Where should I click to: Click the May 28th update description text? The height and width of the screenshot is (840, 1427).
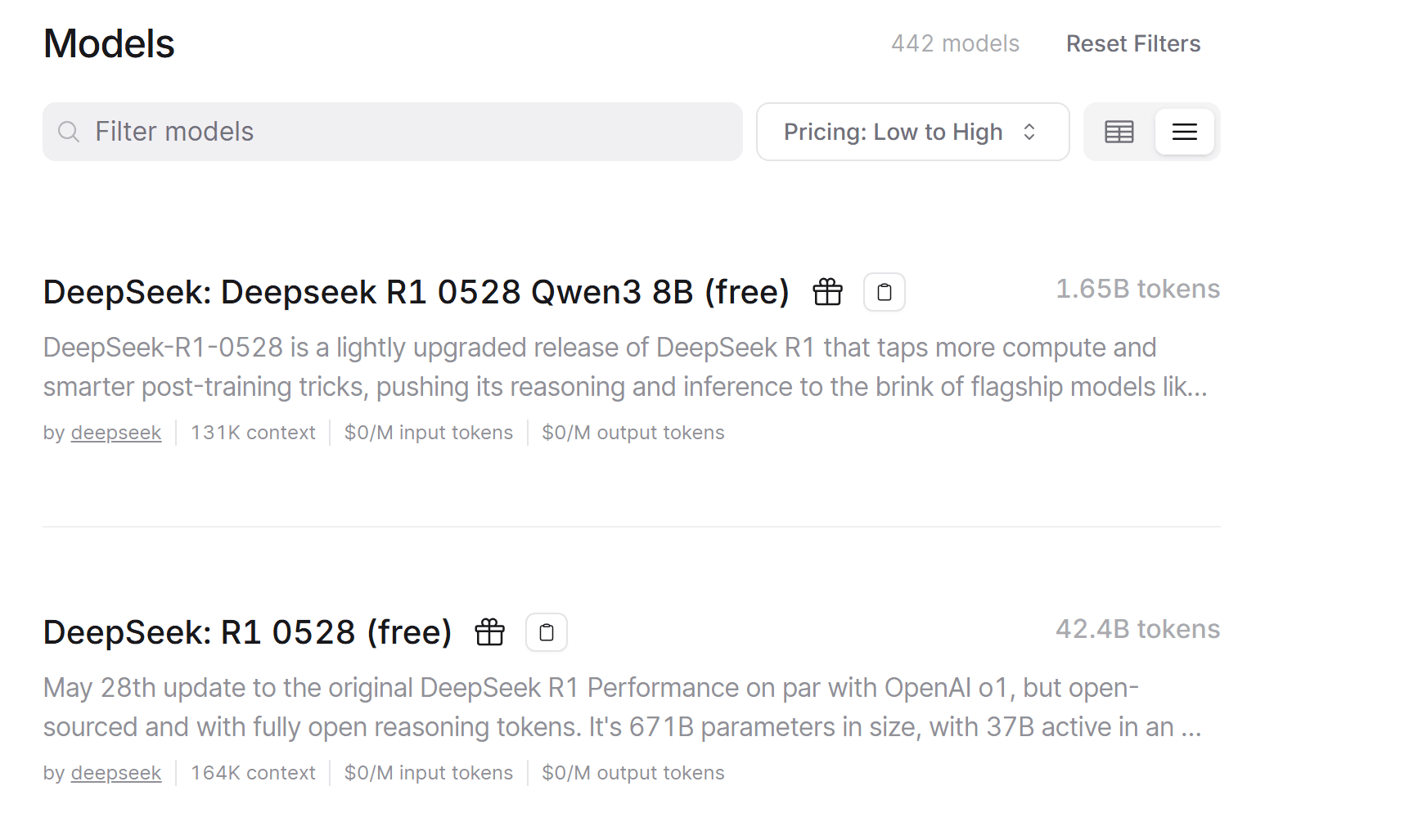coord(623,707)
